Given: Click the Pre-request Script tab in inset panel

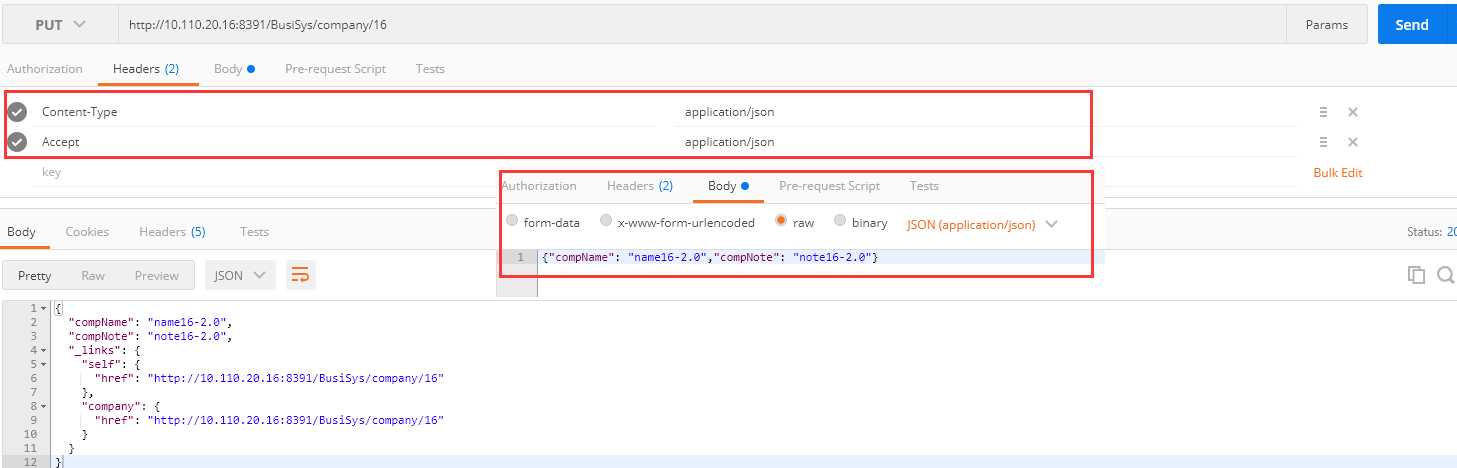Looking at the screenshot, I should [x=829, y=186].
